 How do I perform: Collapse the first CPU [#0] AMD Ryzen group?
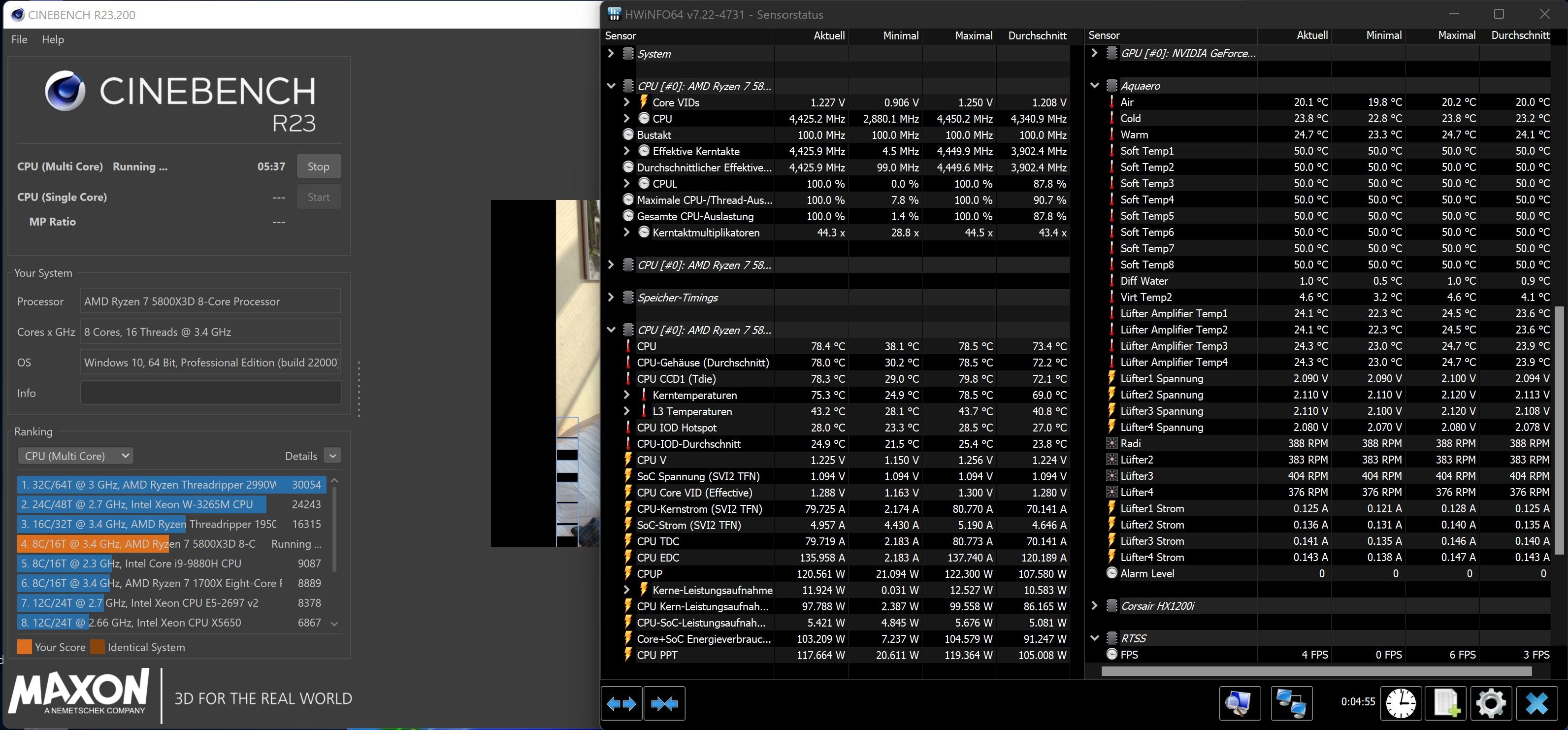pyautogui.click(x=611, y=86)
